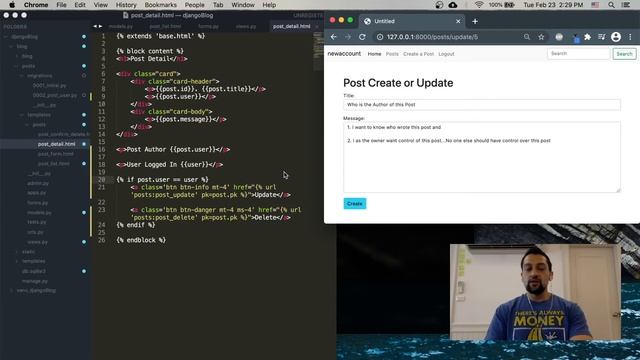Click line 20 '{% if post.user == user %}'
The height and width of the screenshot is (360, 640).
tap(162, 180)
